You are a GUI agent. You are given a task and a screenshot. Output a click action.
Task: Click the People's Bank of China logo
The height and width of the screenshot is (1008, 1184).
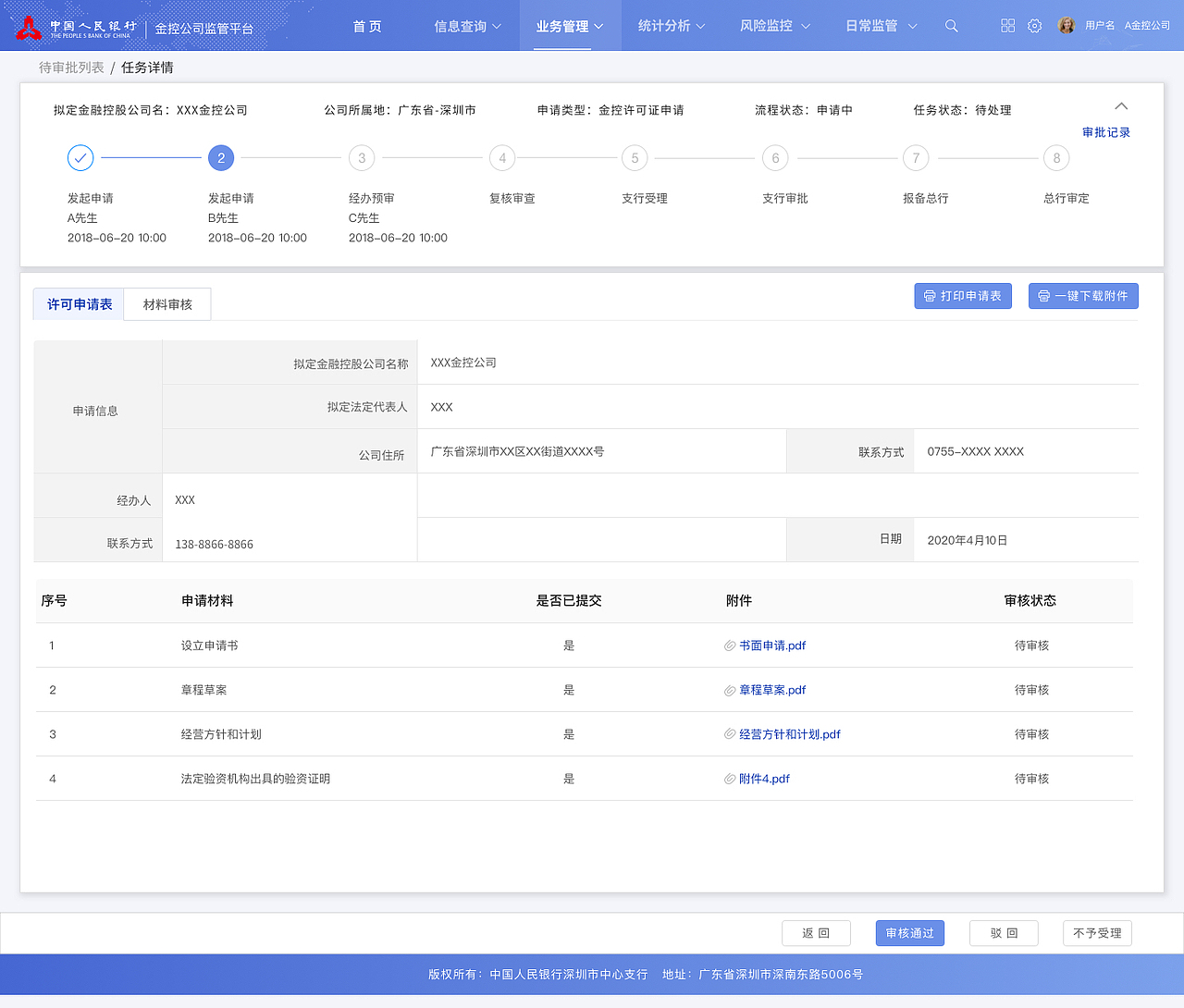point(28,26)
